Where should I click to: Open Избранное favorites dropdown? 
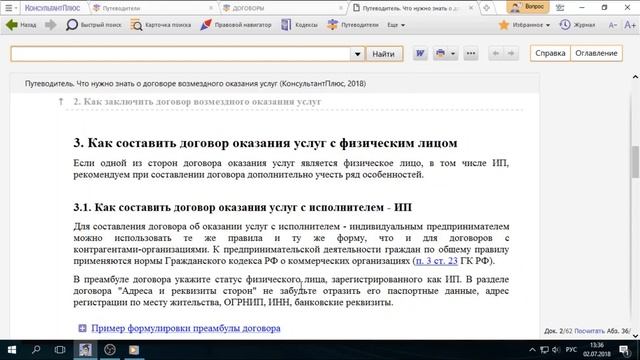pyautogui.click(x=524, y=25)
